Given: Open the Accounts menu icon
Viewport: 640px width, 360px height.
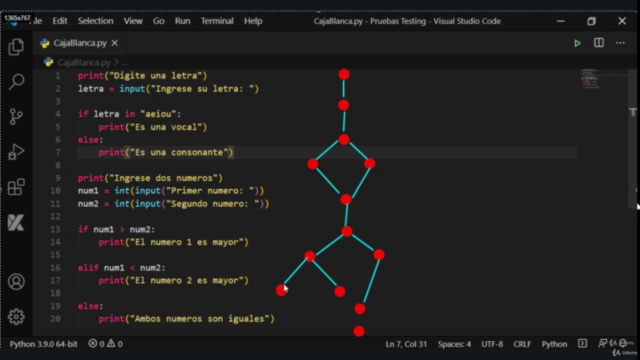Looking at the screenshot, I should click(x=16, y=282).
